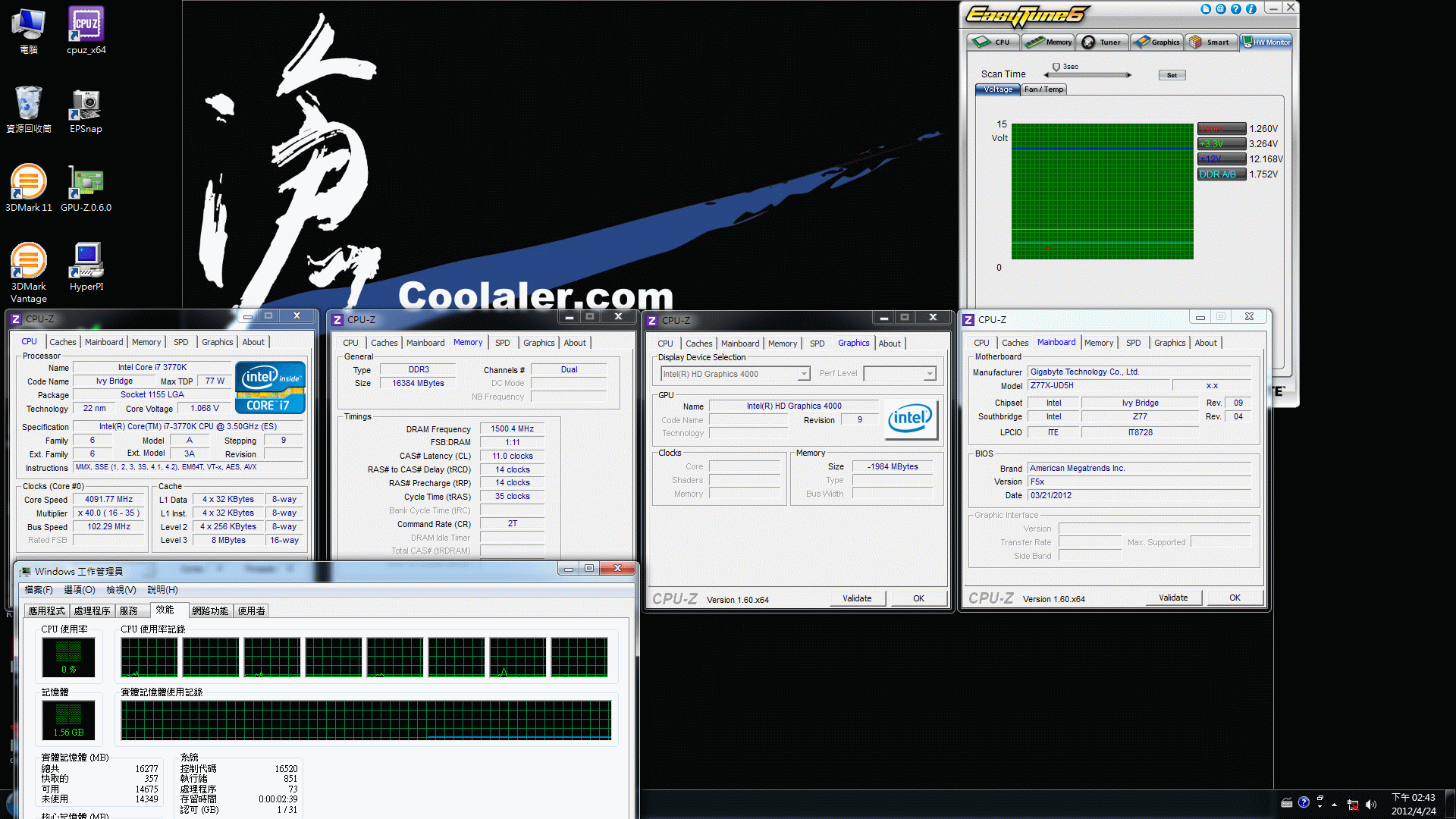This screenshot has height=819, width=1456.
Task: Toggle the Vcore voltage legend swatch
Action: [1222, 129]
